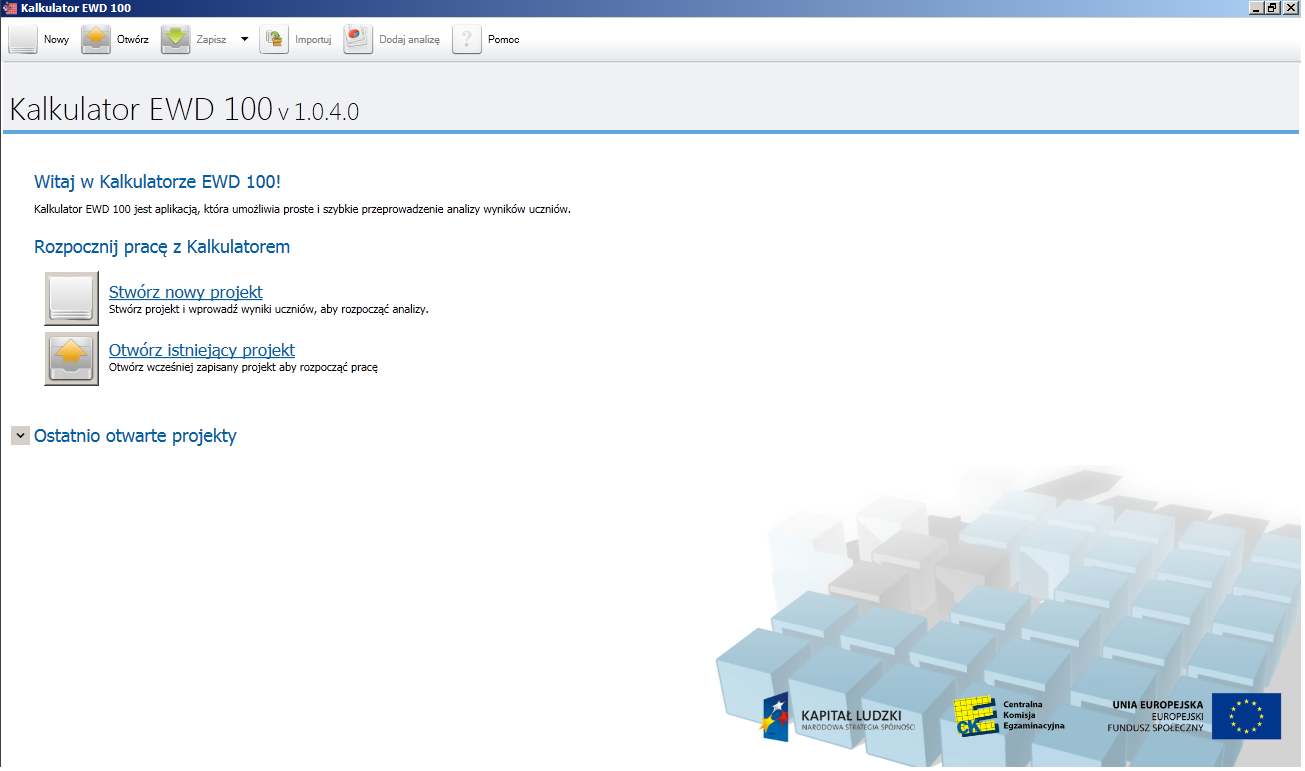Click the Pomoc question mark icon
Viewport: 1305px width, 771px height.
(x=467, y=39)
